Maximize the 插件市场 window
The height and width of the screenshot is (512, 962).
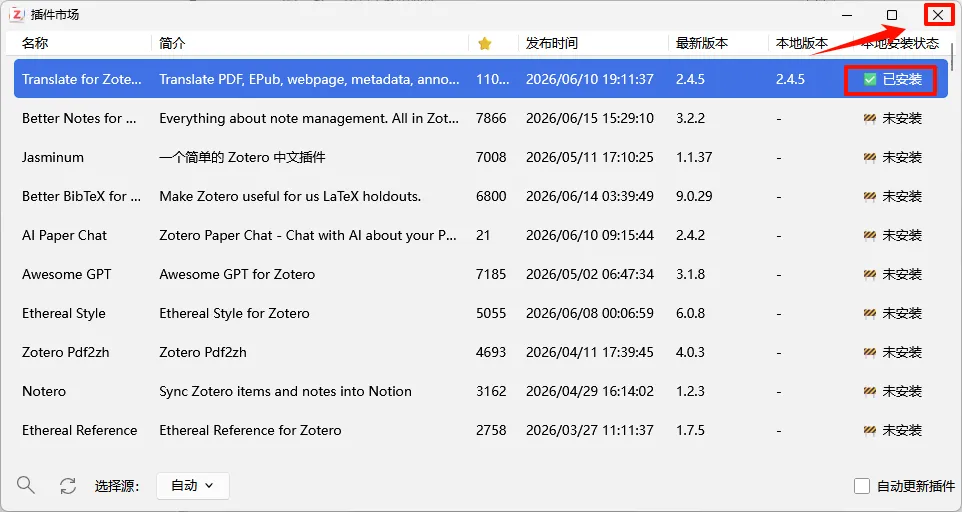pos(892,15)
